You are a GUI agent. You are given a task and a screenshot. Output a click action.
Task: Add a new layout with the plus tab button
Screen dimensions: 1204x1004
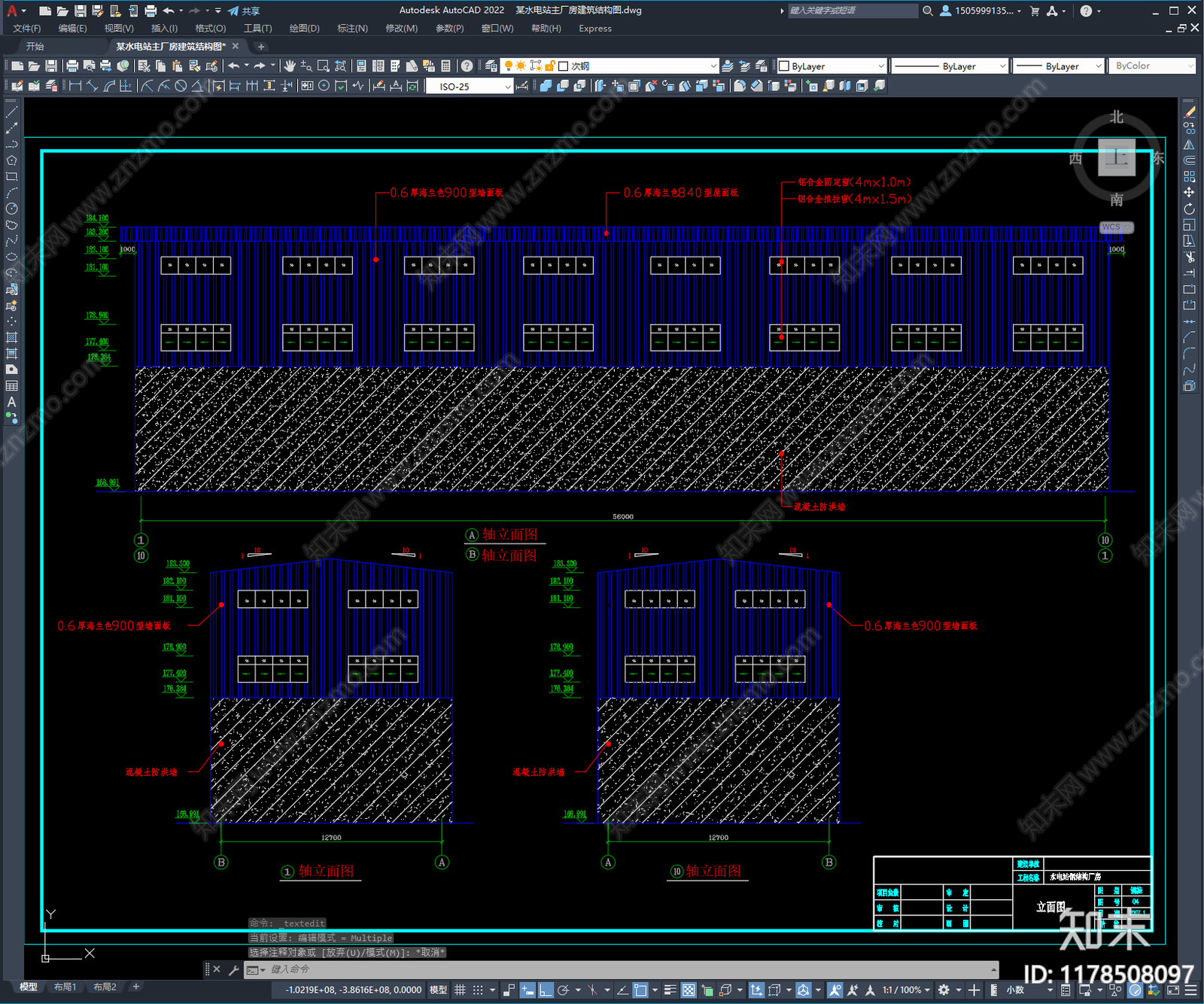(136, 987)
